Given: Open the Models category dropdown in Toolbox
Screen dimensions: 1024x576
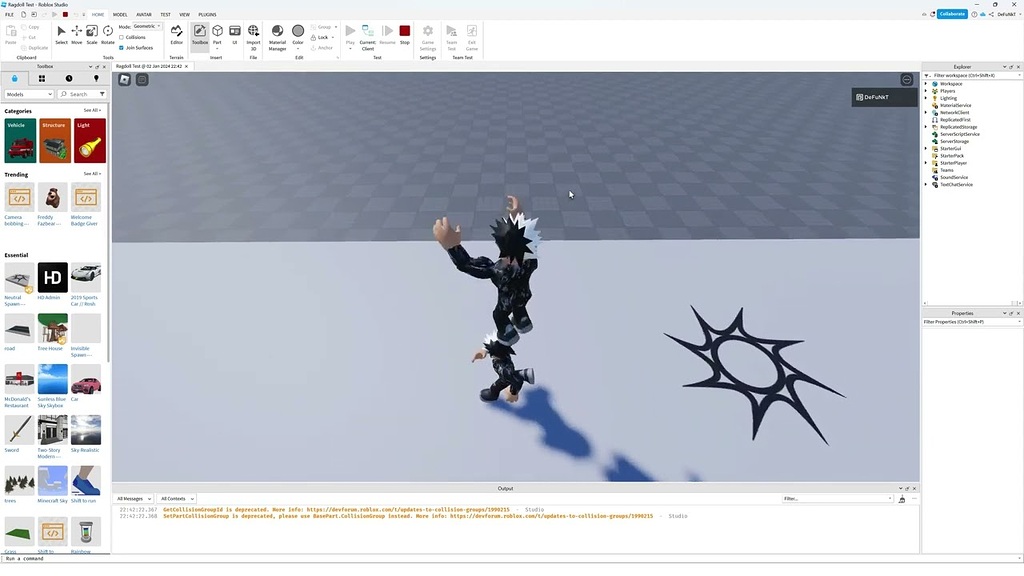Looking at the screenshot, I should pos(27,93).
